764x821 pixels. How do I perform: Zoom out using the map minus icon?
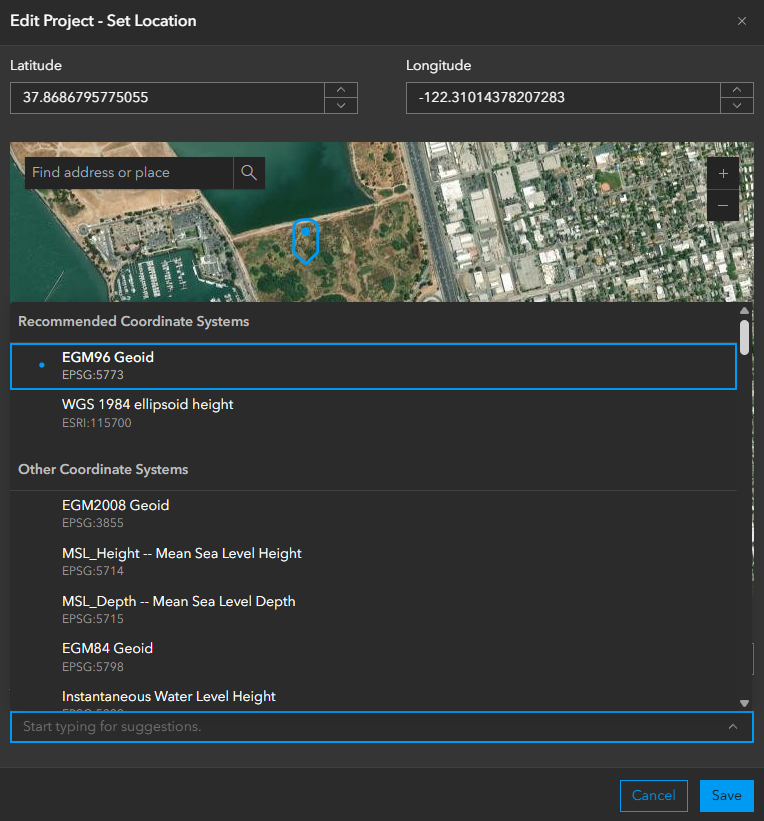coord(722,205)
